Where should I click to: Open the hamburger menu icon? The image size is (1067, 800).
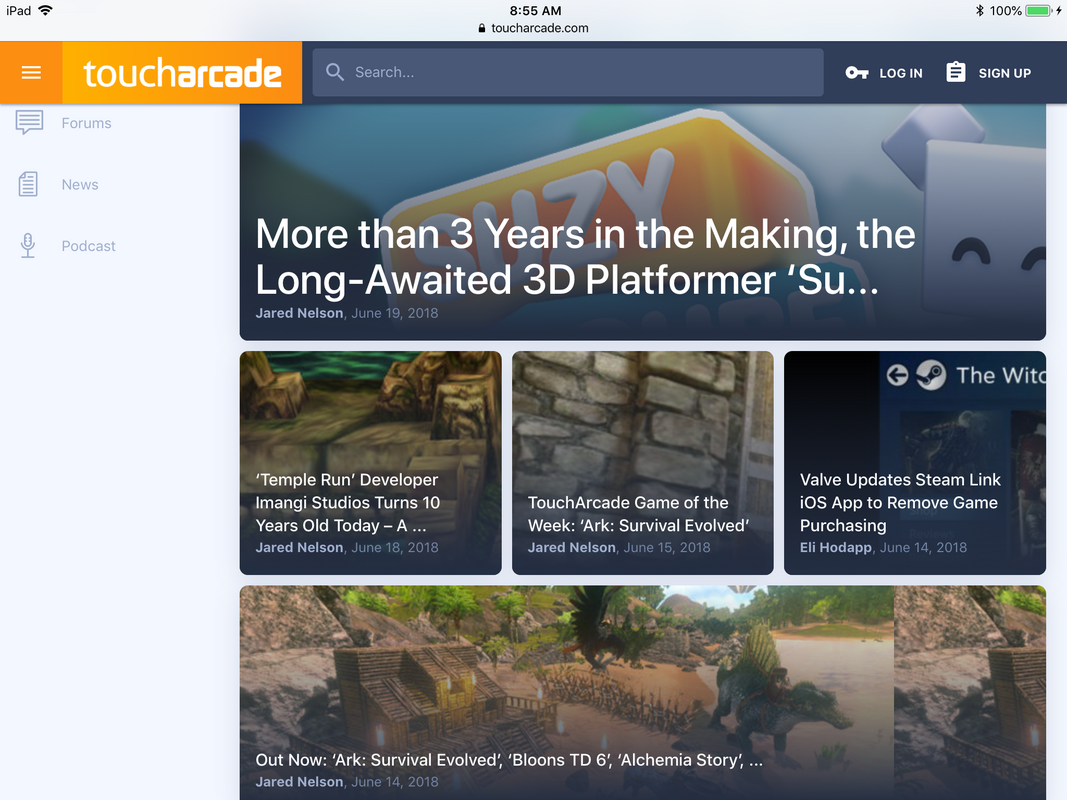coord(31,72)
